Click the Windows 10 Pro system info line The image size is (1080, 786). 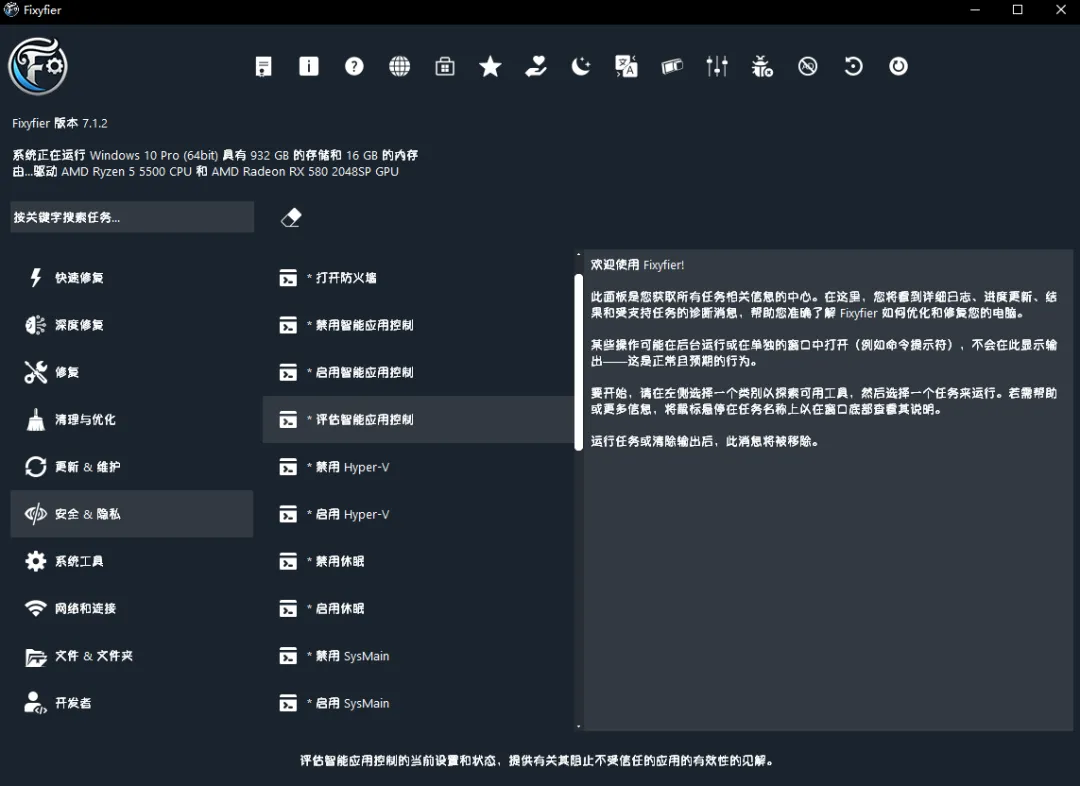click(x=215, y=155)
